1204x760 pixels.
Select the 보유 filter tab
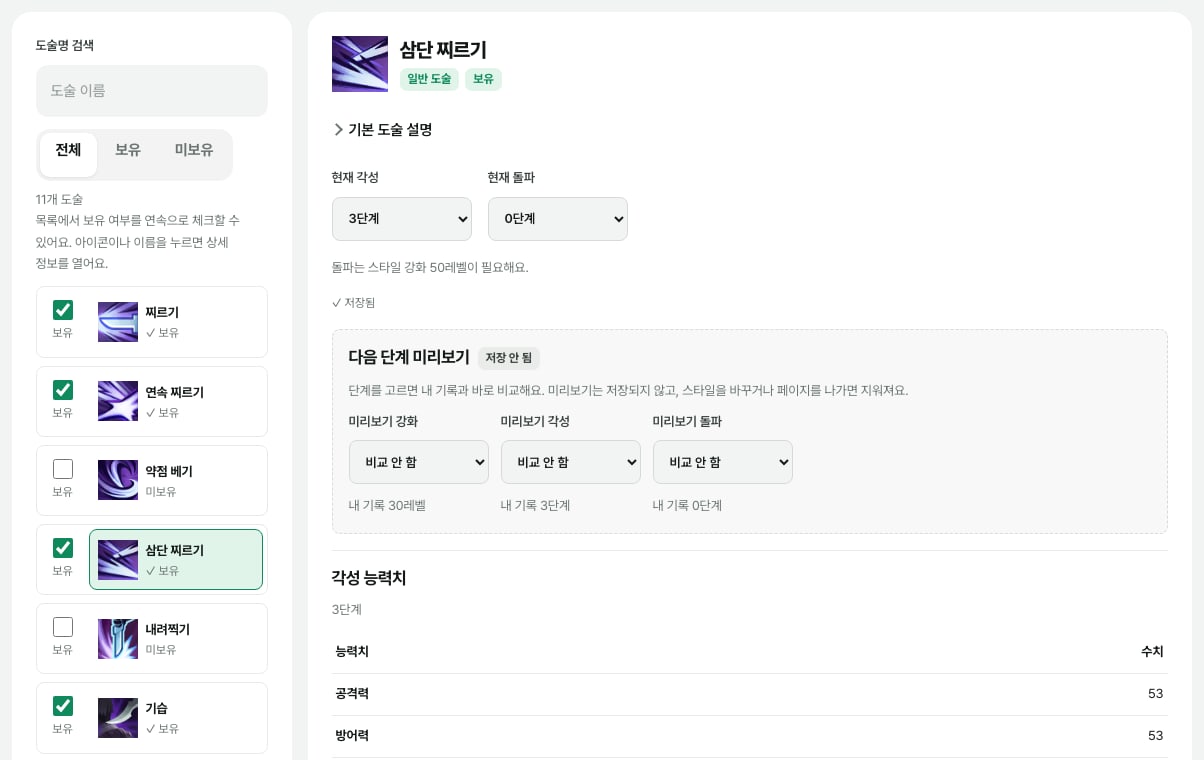click(128, 151)
